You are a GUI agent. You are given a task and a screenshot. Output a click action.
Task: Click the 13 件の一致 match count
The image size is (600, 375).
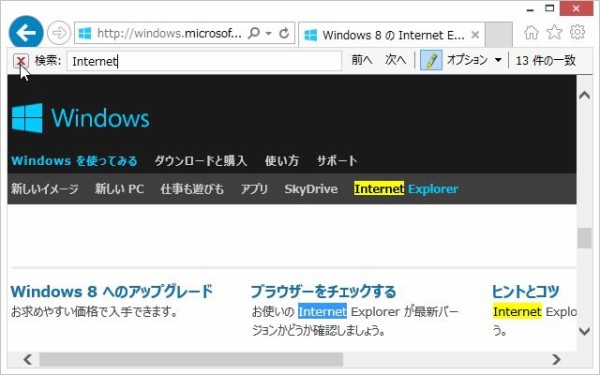point(546,60)
